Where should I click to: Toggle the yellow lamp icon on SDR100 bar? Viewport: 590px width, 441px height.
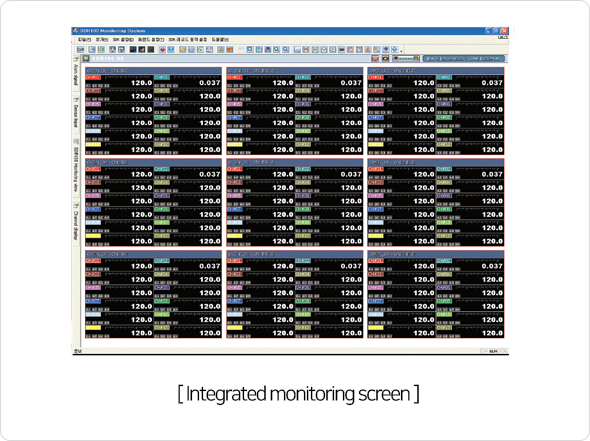385,59
